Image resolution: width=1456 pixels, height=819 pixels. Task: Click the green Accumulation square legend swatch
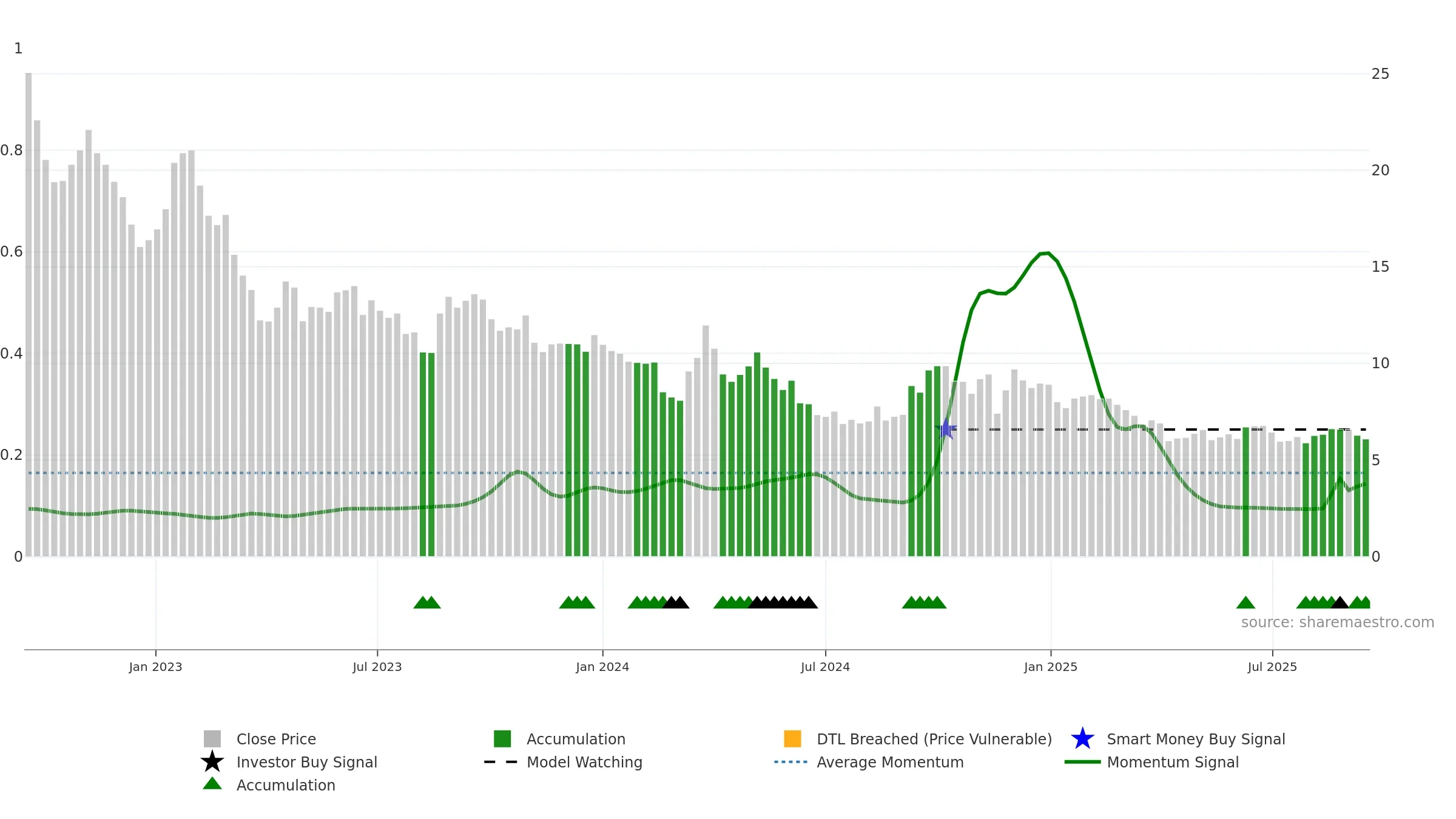[x=502, y=738]
